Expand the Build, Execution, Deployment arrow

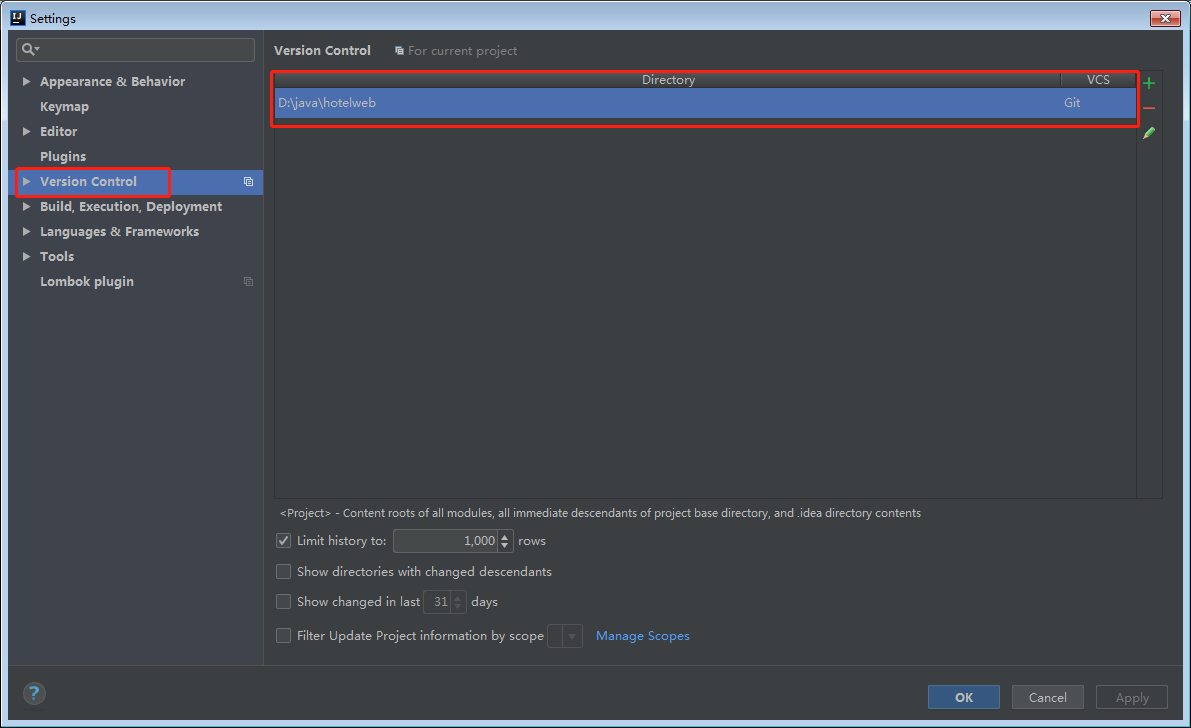click(x=27, y=207)
